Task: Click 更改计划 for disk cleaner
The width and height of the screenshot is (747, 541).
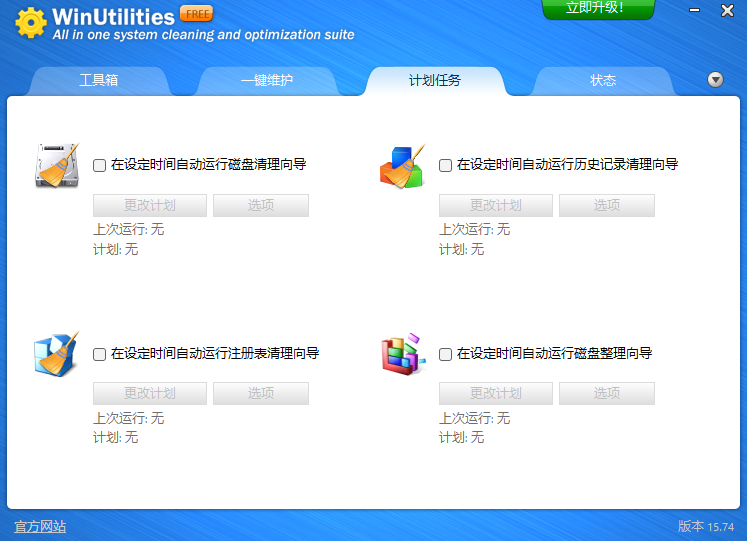Action: (x=150, y=206)
